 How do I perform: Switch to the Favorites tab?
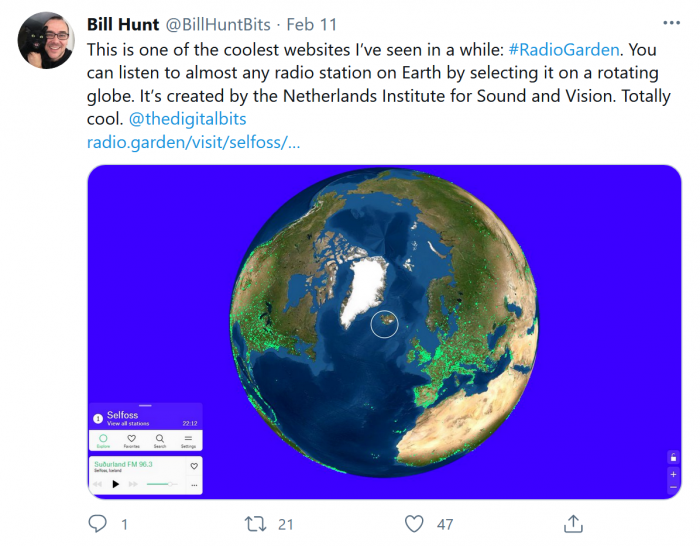pyautogui.click(x=131, y=441)
